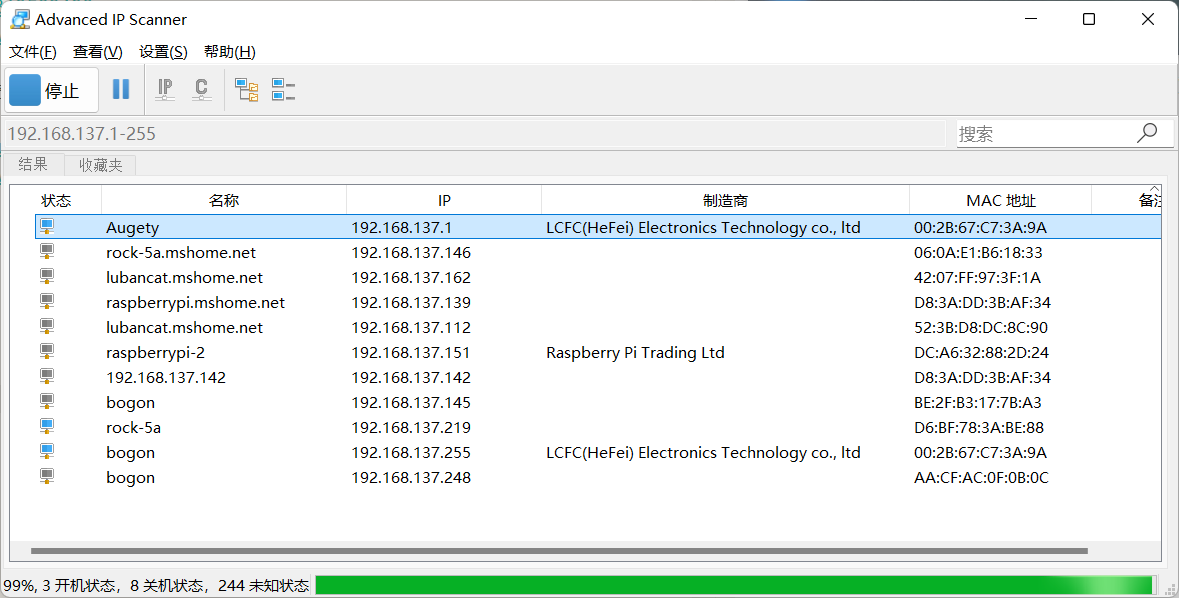The width and height of the screenshot is (1179, 598).
Task: Click the IP range field 192.168.137.1-255
Action: coord(474,133)
